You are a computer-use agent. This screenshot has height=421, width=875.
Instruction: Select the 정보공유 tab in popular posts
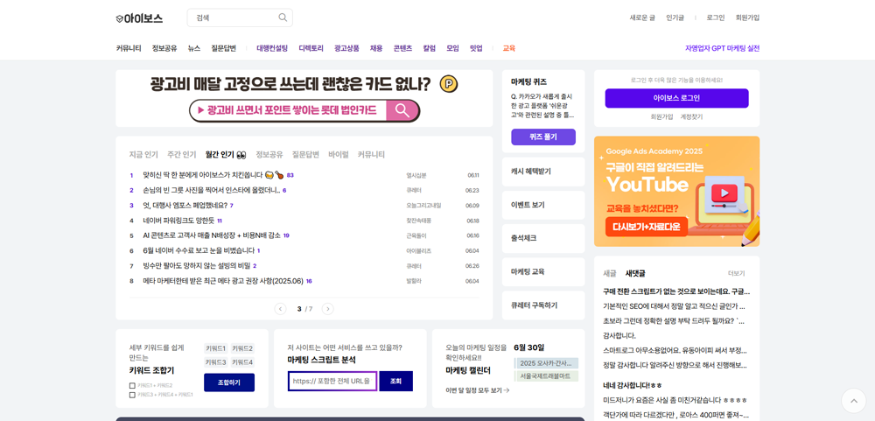[x=270, y=154]
